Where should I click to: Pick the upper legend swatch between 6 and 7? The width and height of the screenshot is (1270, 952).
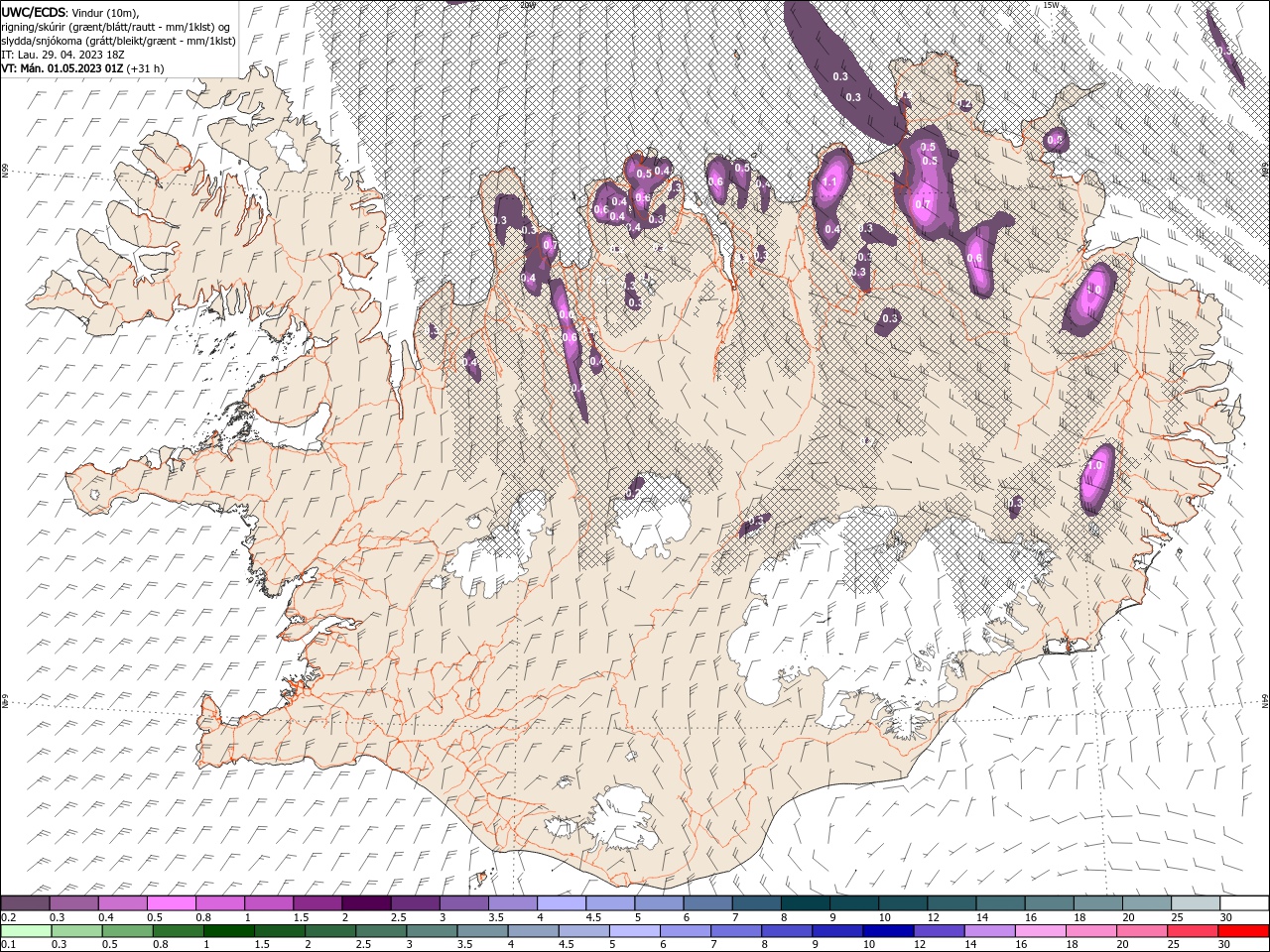click(x=707, y=902)
